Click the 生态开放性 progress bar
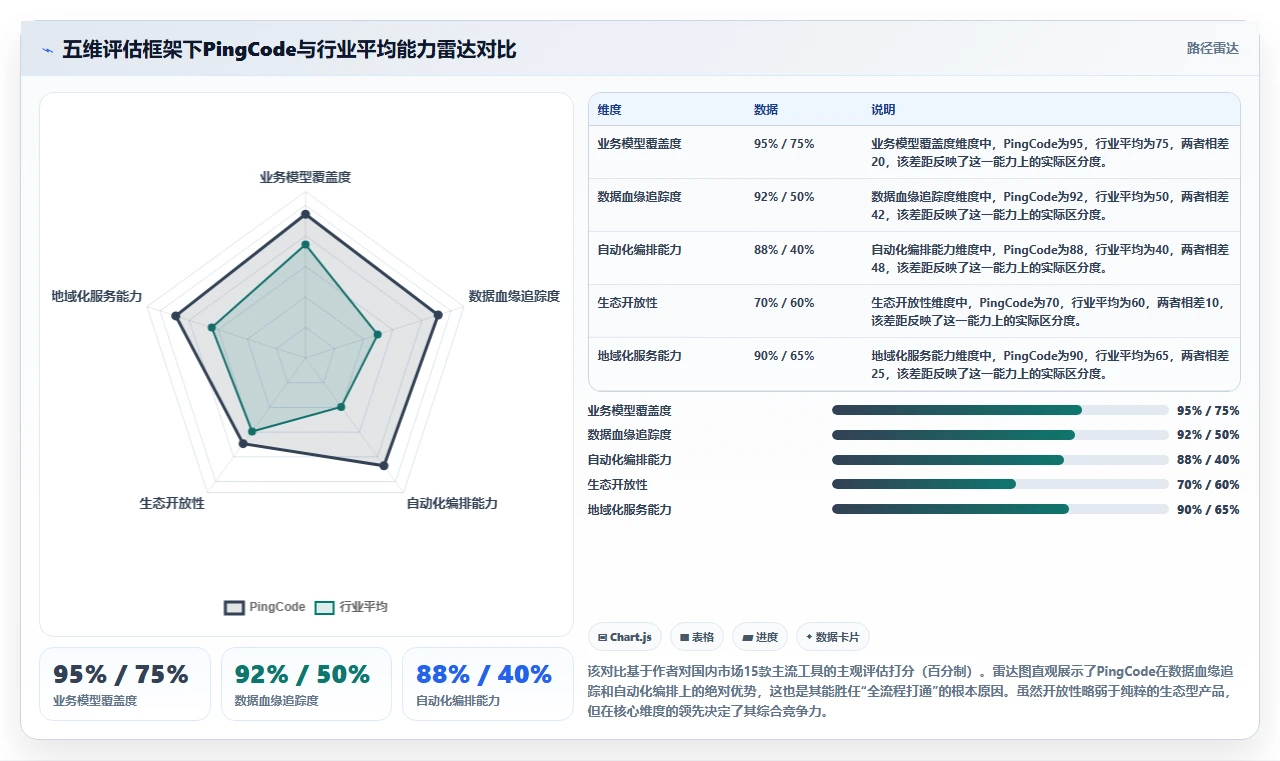The image size is (1280, 761). point(1000,484)
